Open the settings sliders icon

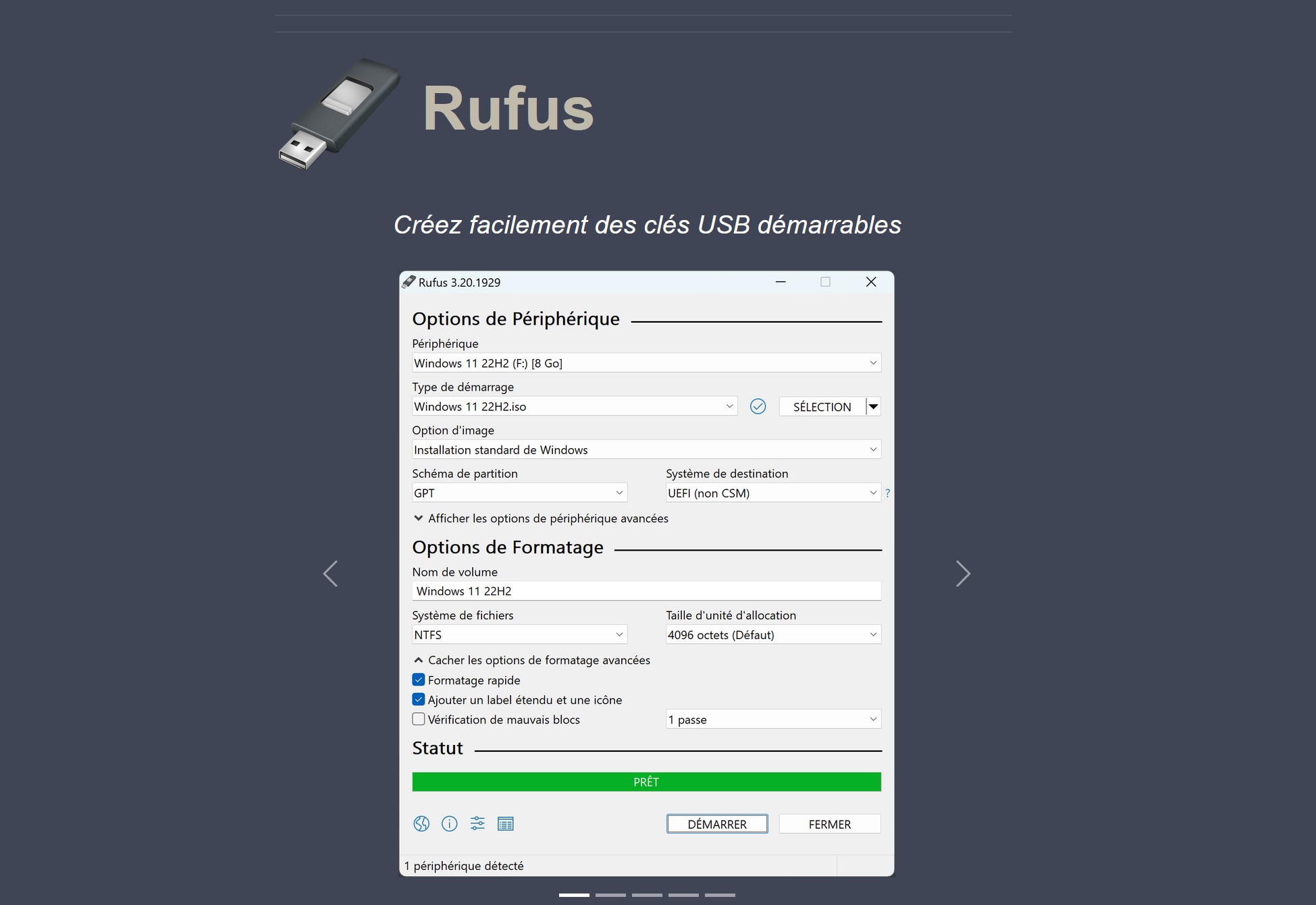(477, 823)
